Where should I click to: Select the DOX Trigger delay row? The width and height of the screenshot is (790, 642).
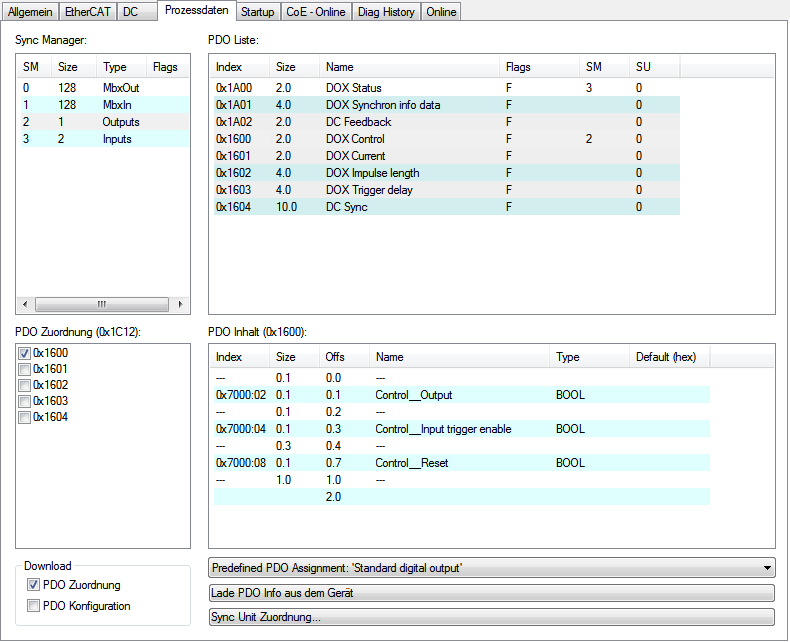coord(446,190)
